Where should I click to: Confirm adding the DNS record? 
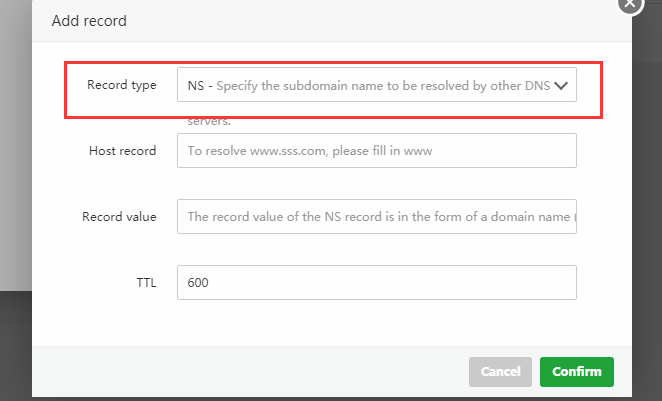click(x=576, y=372)
